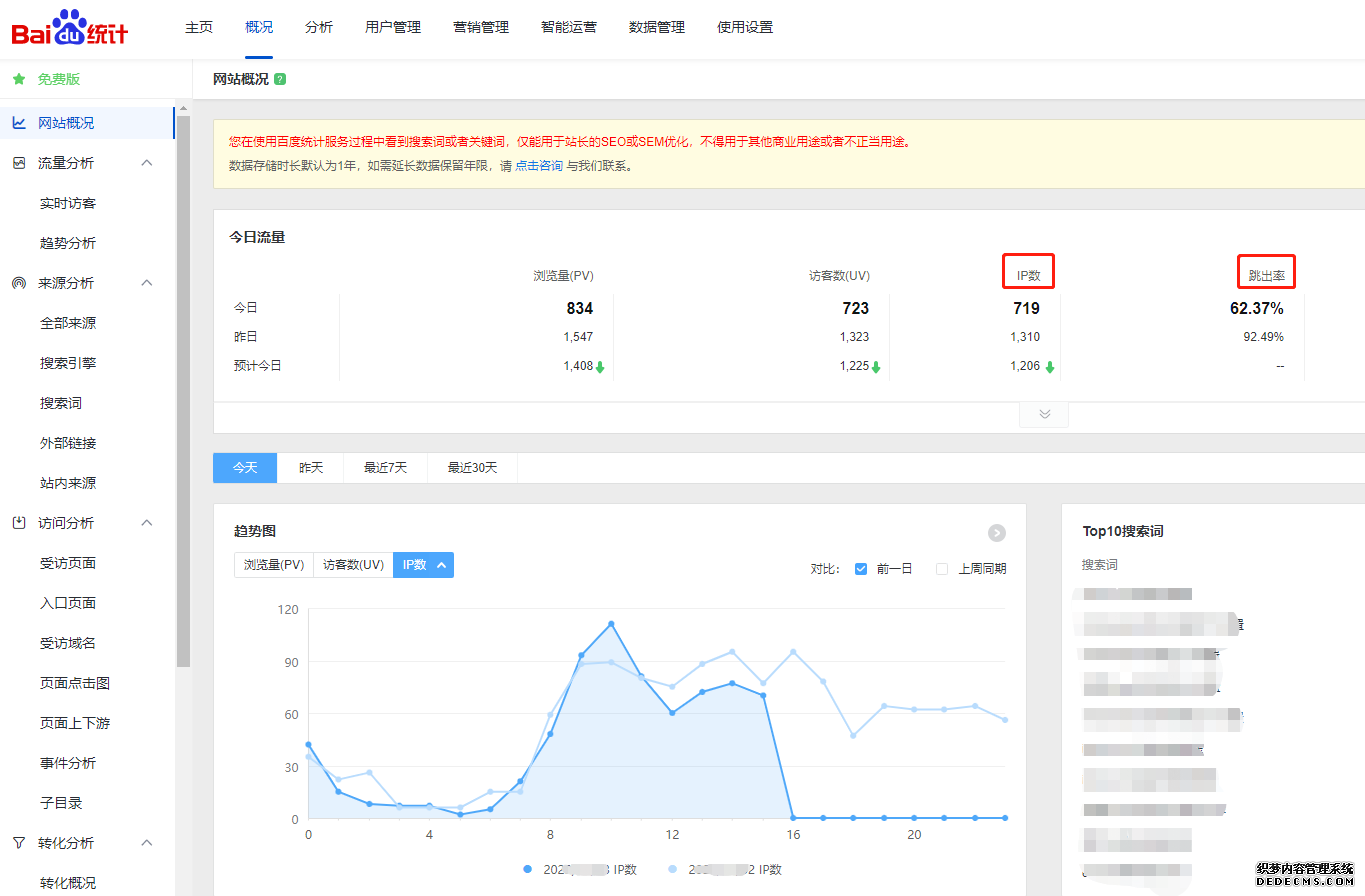Open 站内来源 in the sidebar
This screenshot has height=896, width=1365.
click(68, 483)
